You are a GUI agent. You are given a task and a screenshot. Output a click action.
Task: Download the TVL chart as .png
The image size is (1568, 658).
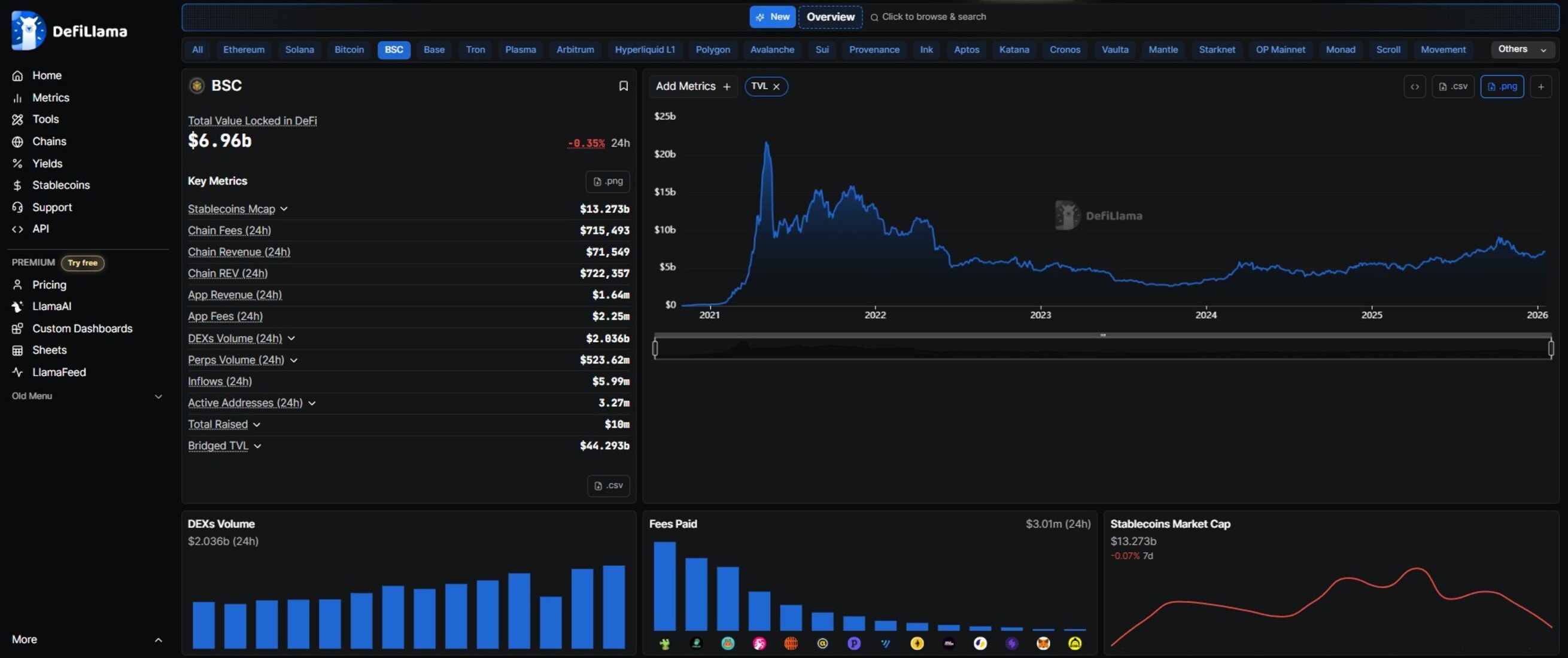click(1503, 86)
